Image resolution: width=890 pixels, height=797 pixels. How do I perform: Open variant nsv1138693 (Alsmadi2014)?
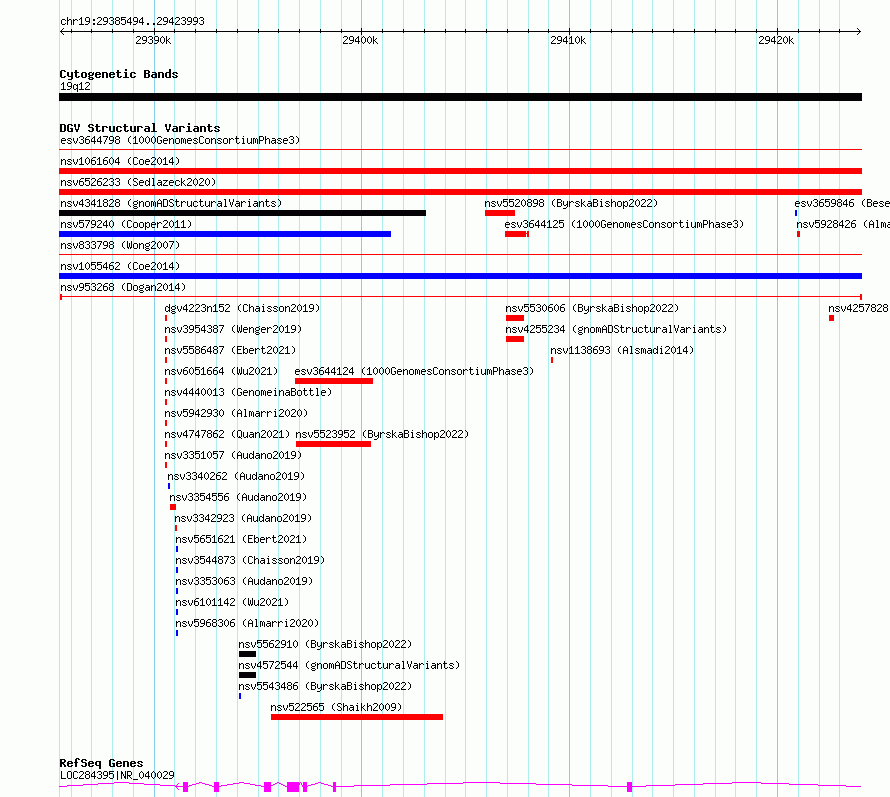pyautogui.click(x=622, y=350)
